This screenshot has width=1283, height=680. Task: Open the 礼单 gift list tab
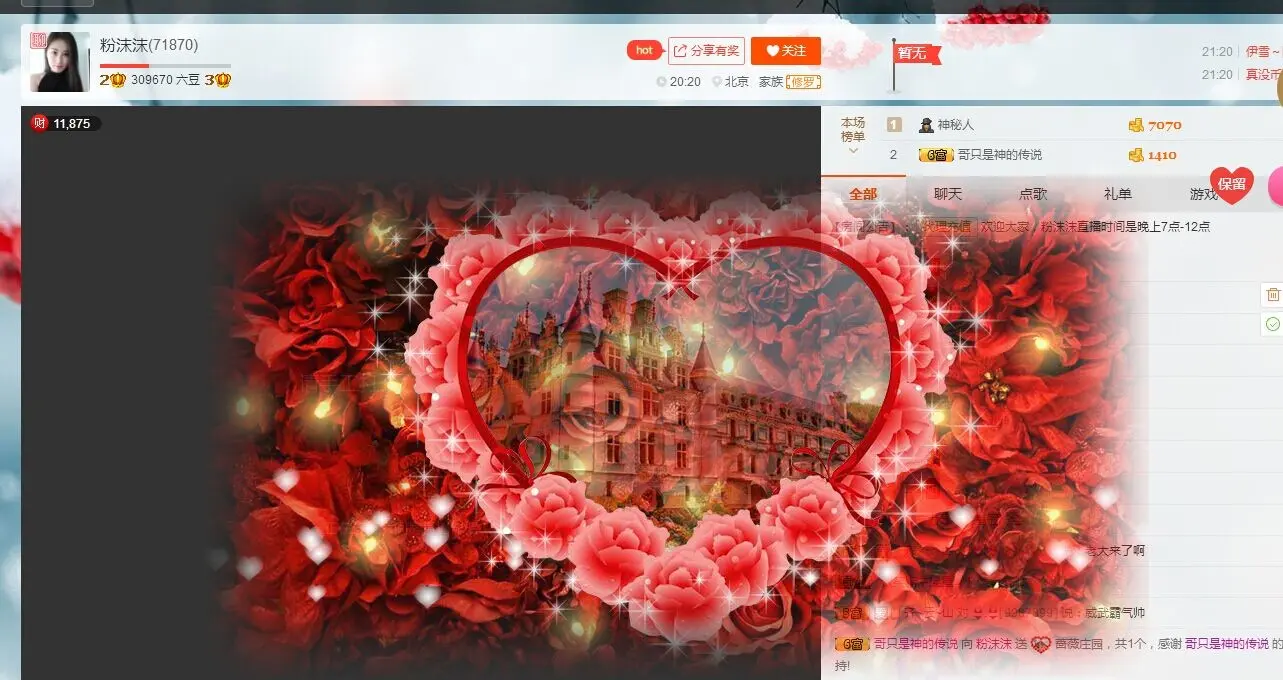click(1118, 194)
